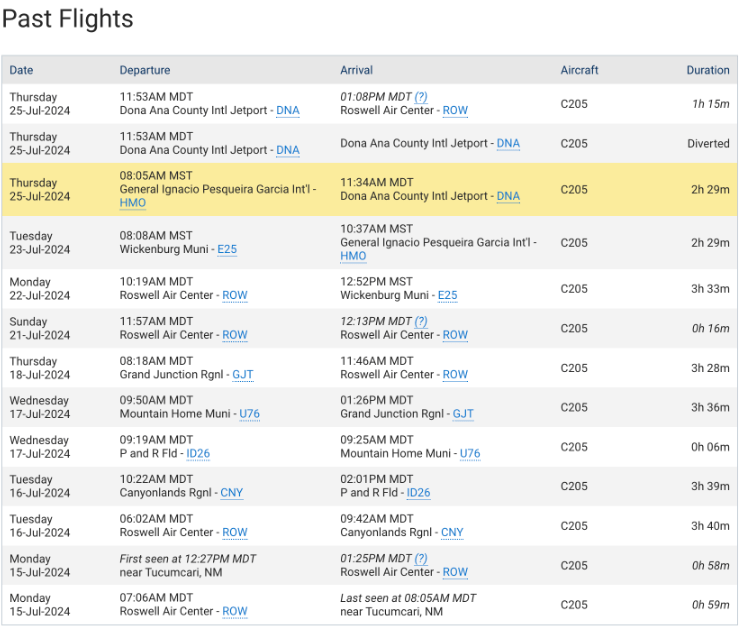This screenshot has width=741, height=627.
Task: Open ROW arrival link in the first row
Action: click(455, 111)
